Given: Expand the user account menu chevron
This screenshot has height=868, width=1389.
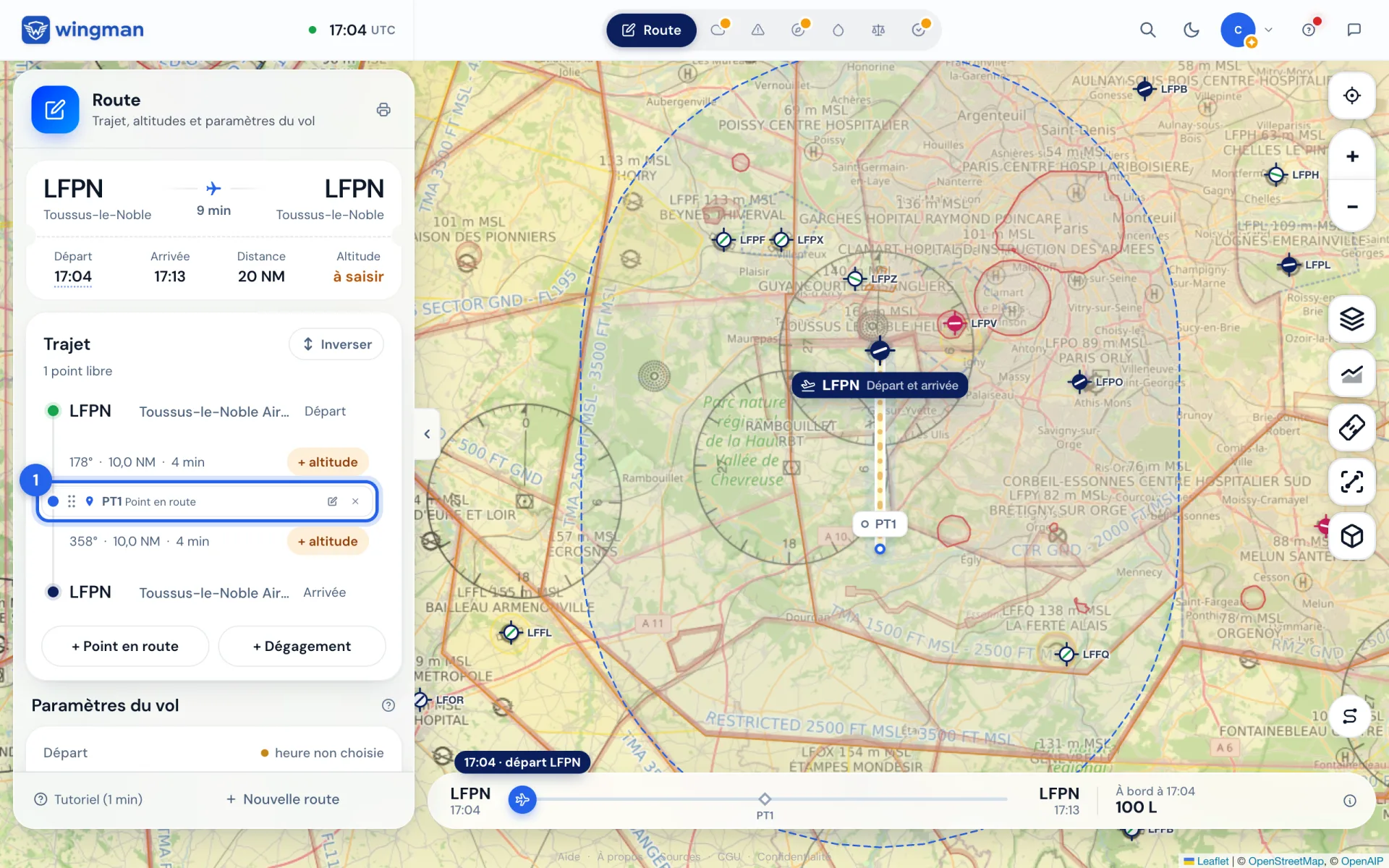Looking at the screenshot, I should 1268,30.
